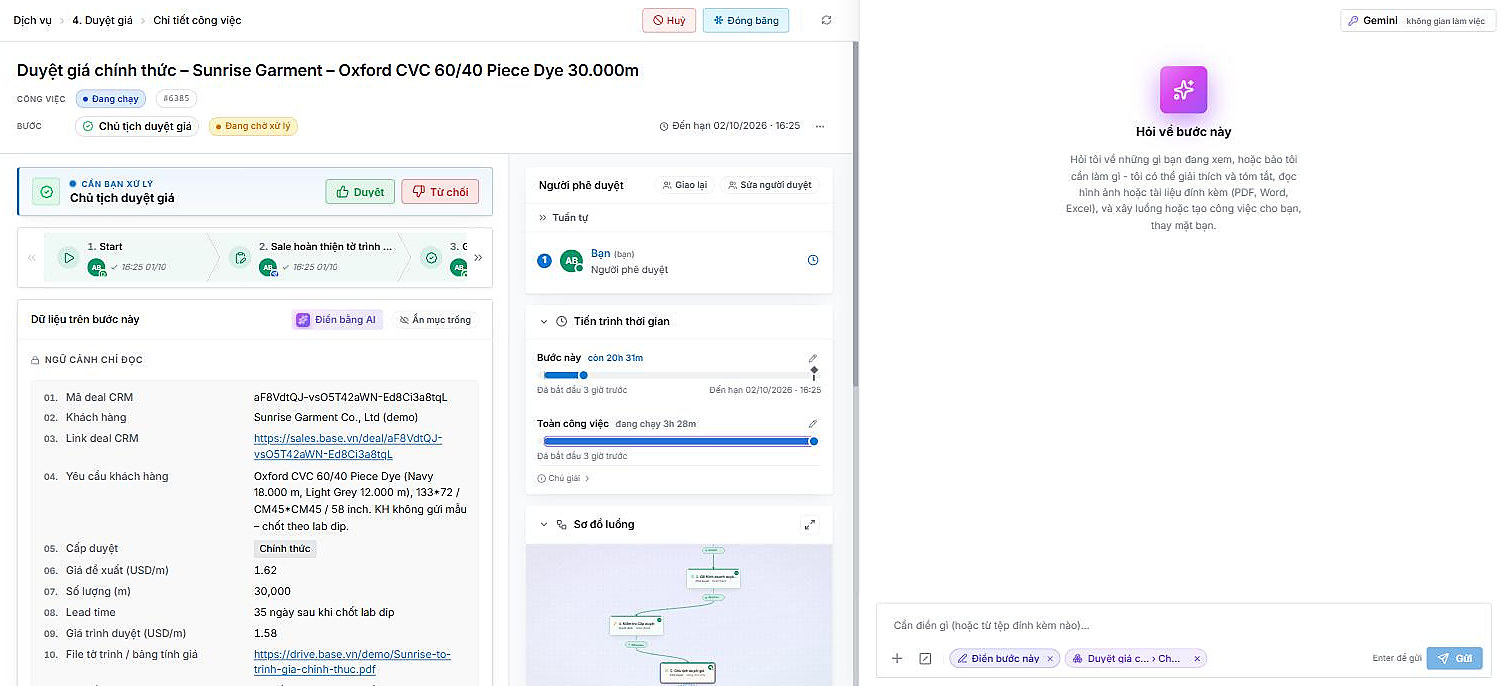Expand the flow diagram to fullscreen

(810, 524)
